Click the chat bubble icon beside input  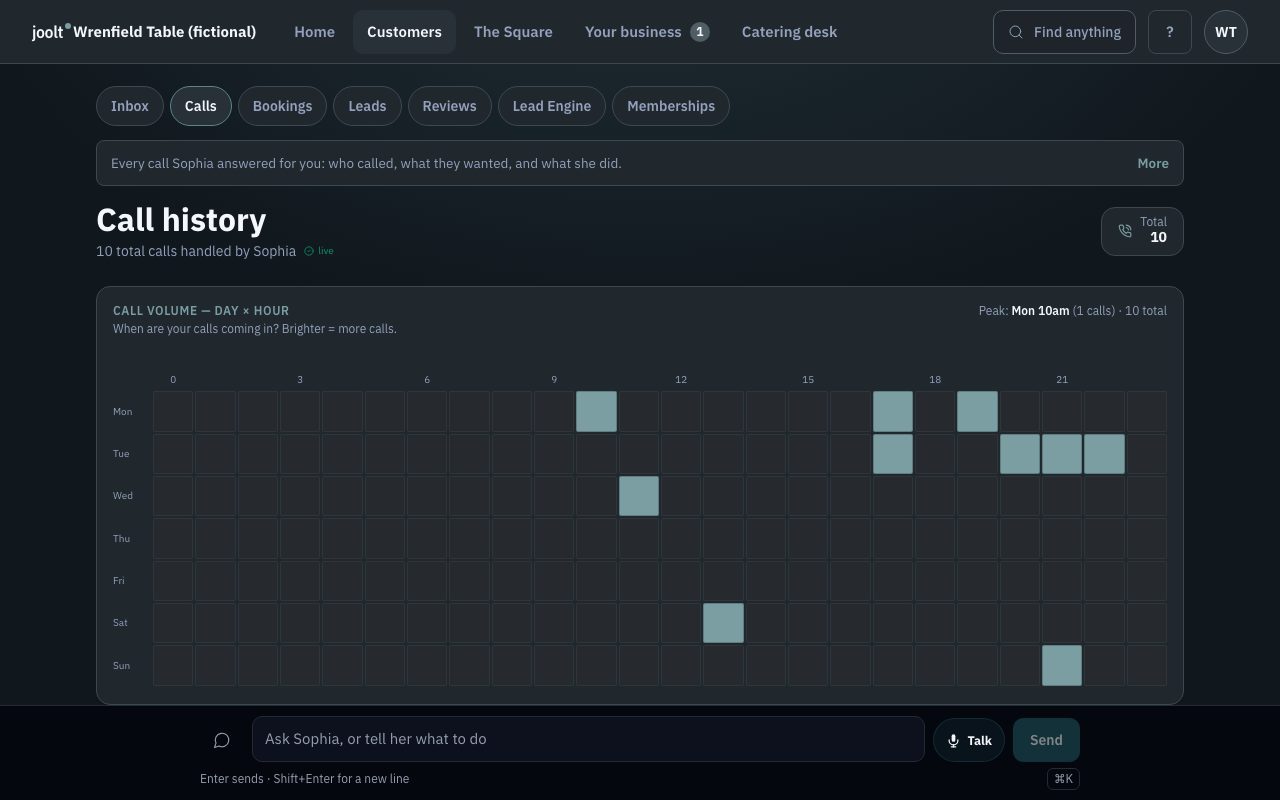click(x=222, y=740)
